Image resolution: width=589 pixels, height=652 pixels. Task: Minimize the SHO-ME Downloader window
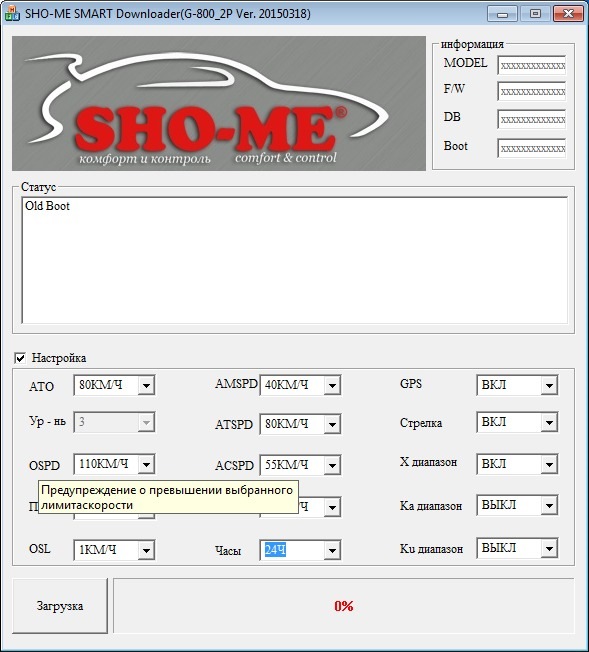tap(502, 14)
